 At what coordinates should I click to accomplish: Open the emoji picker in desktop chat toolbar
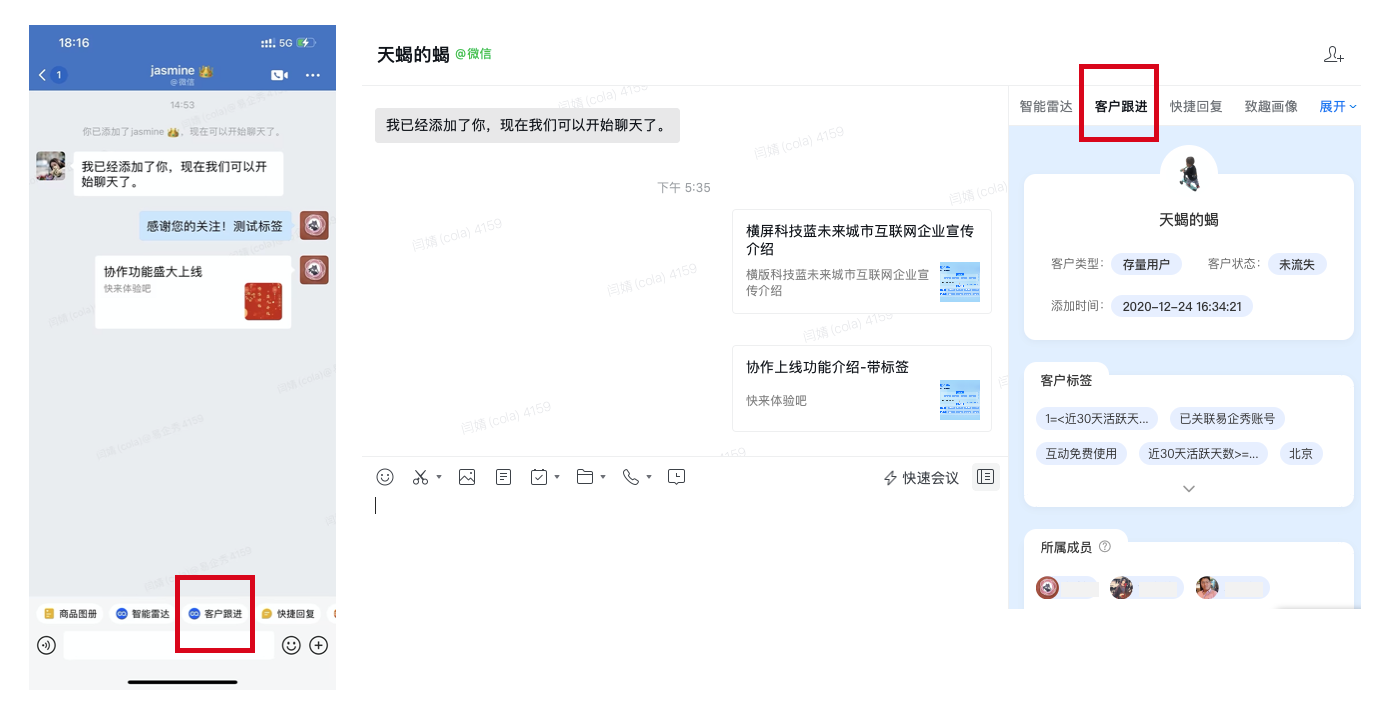click(385, 478)
